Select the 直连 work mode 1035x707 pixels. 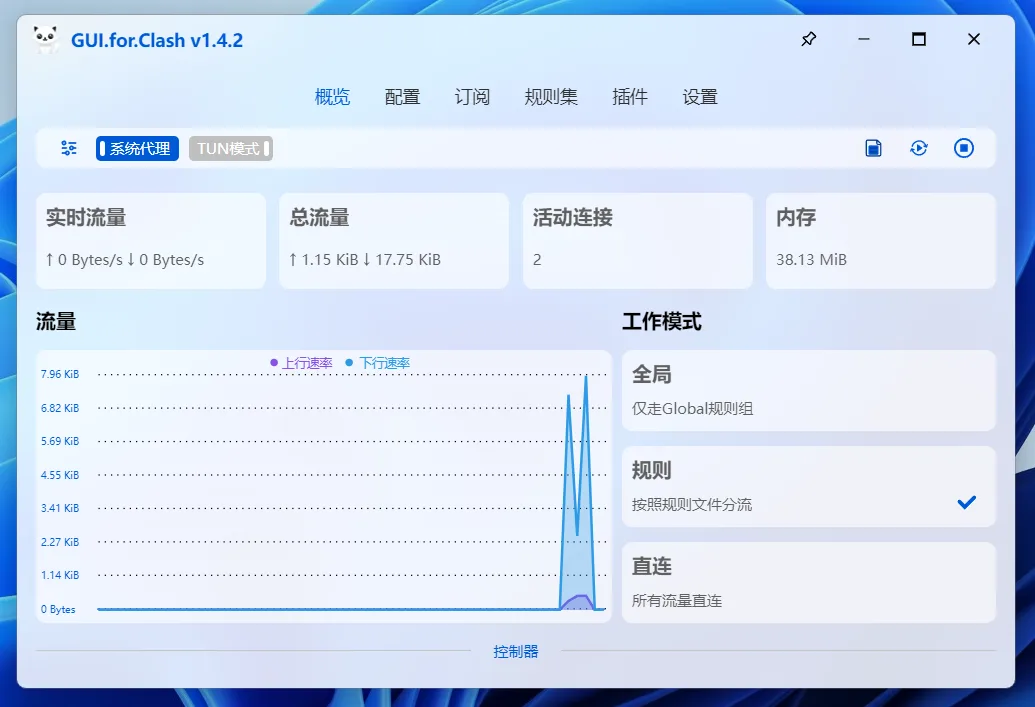[809, 582]
